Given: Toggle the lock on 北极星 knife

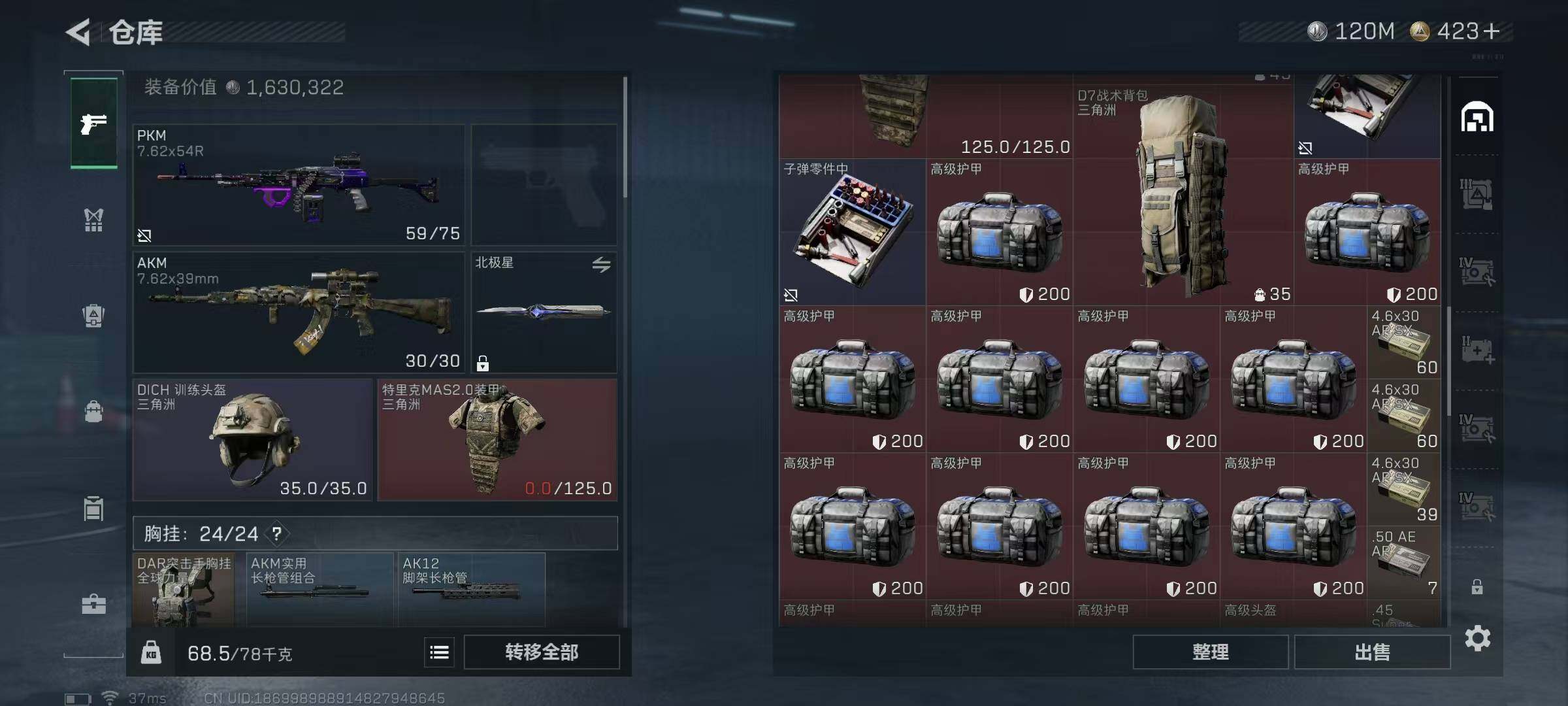Looking at the screenshot, I should [x=483, y=363].
